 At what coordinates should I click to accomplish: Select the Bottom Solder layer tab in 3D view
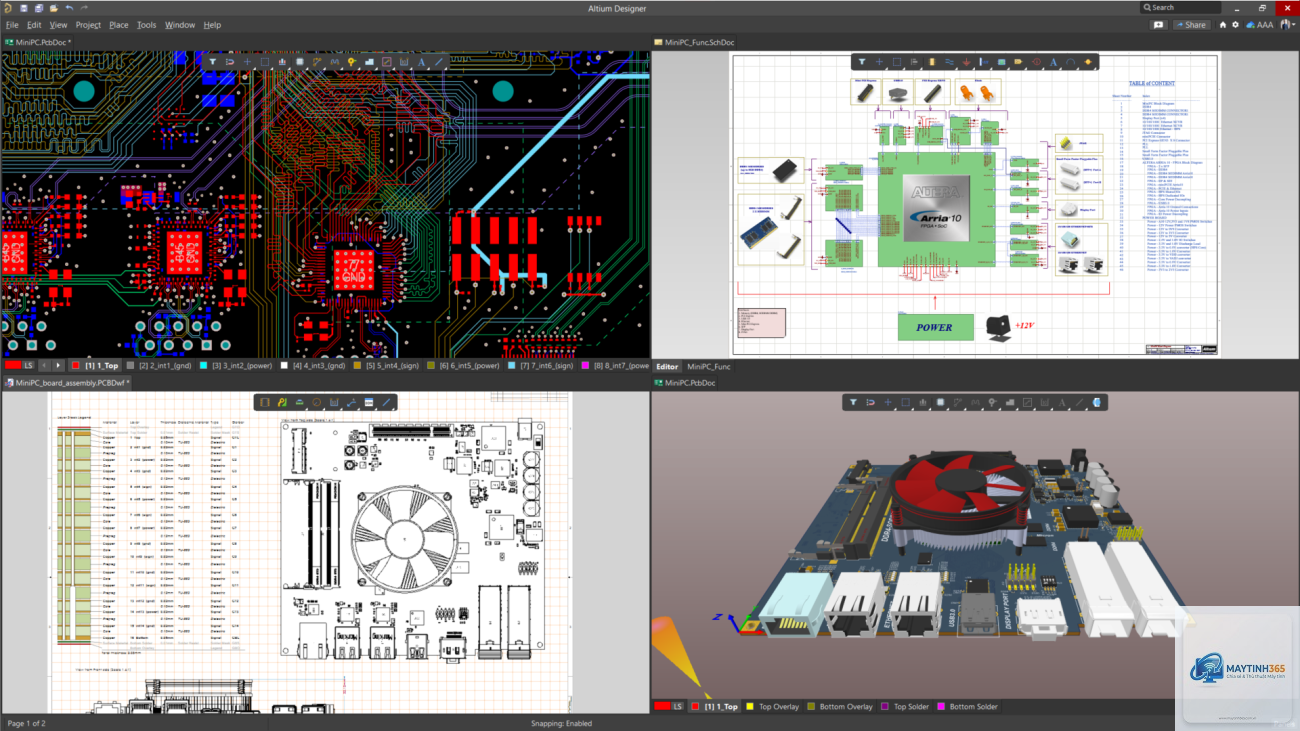(966, 707)
